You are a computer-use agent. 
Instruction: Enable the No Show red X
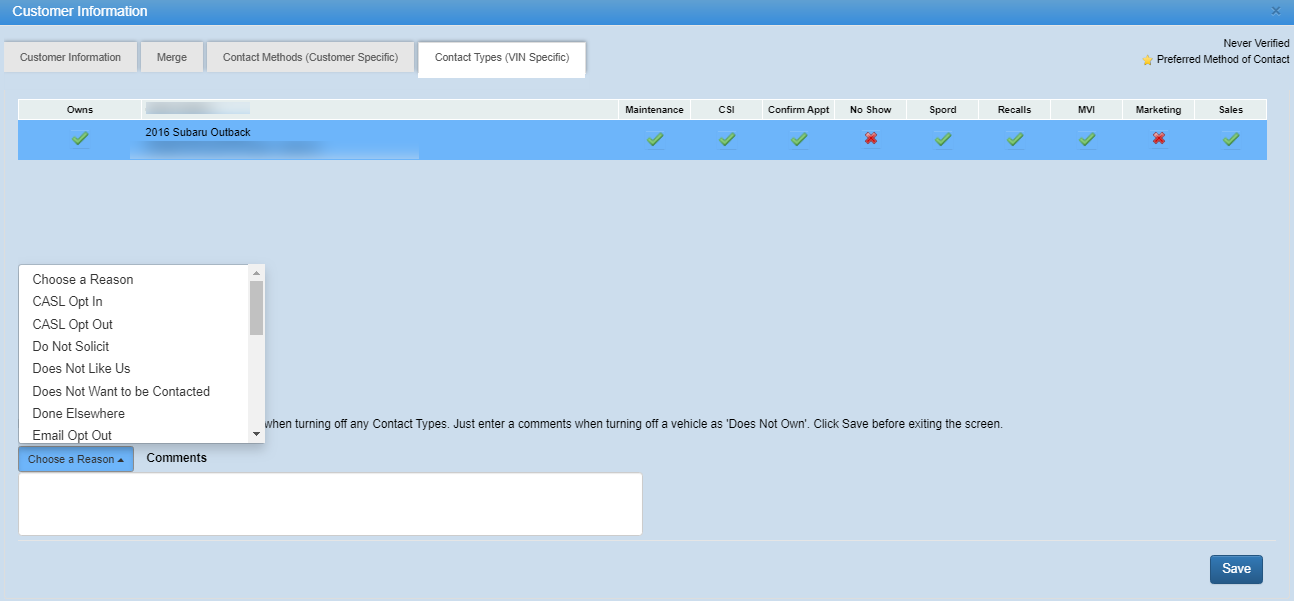tap(871, 138)
